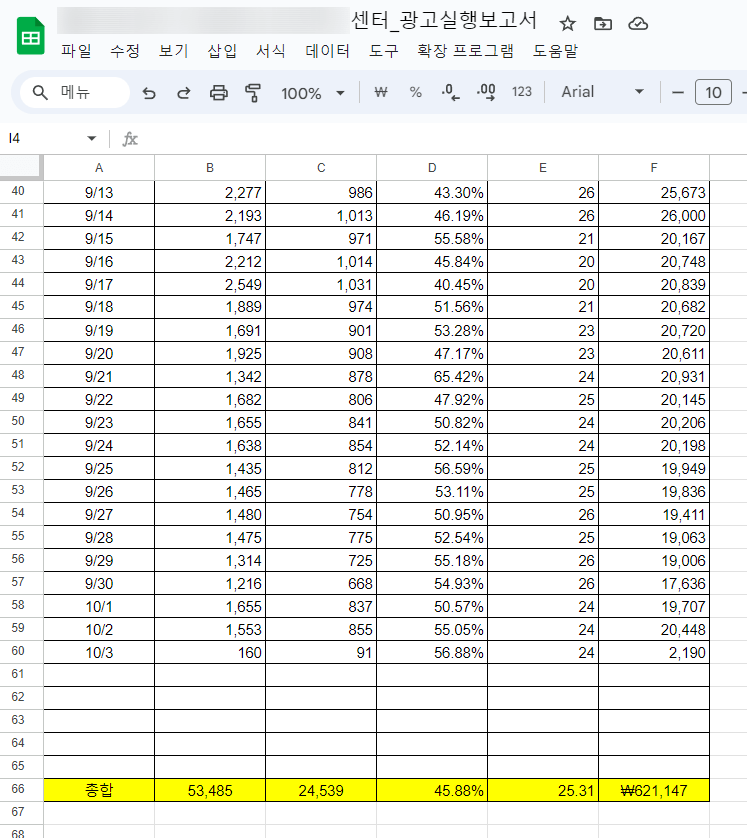Select column B header
747x838 pixels.
point(210,168)
